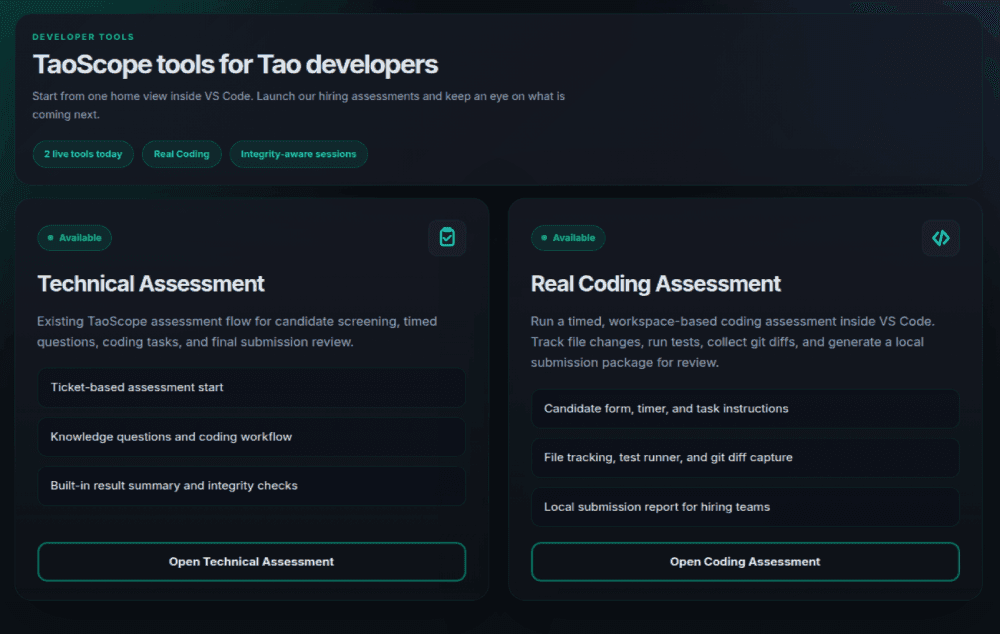Select 'Candidate form, timer, and task instructions'

pos(745,409)
